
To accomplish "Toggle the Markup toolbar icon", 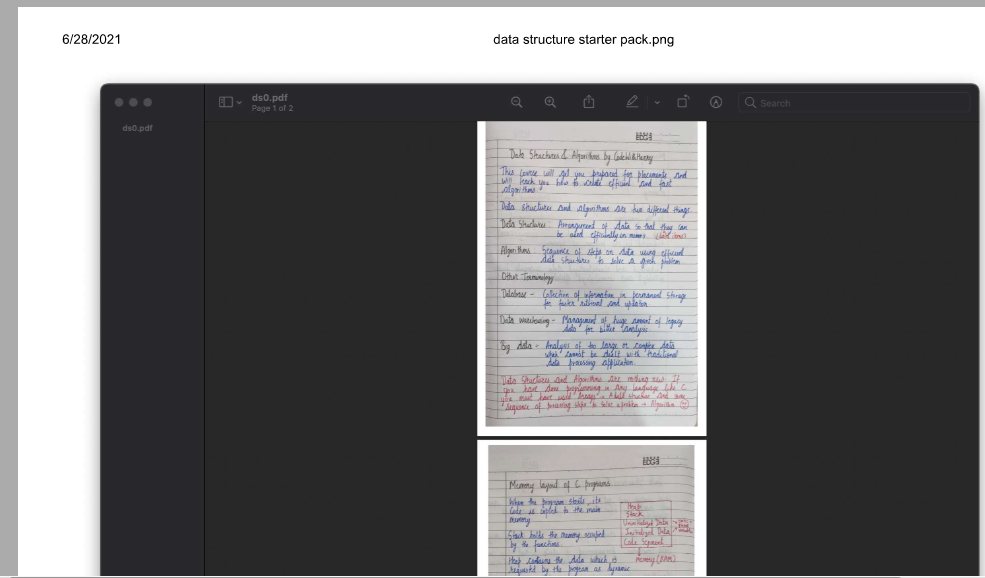I will click(x=716, y=102).
